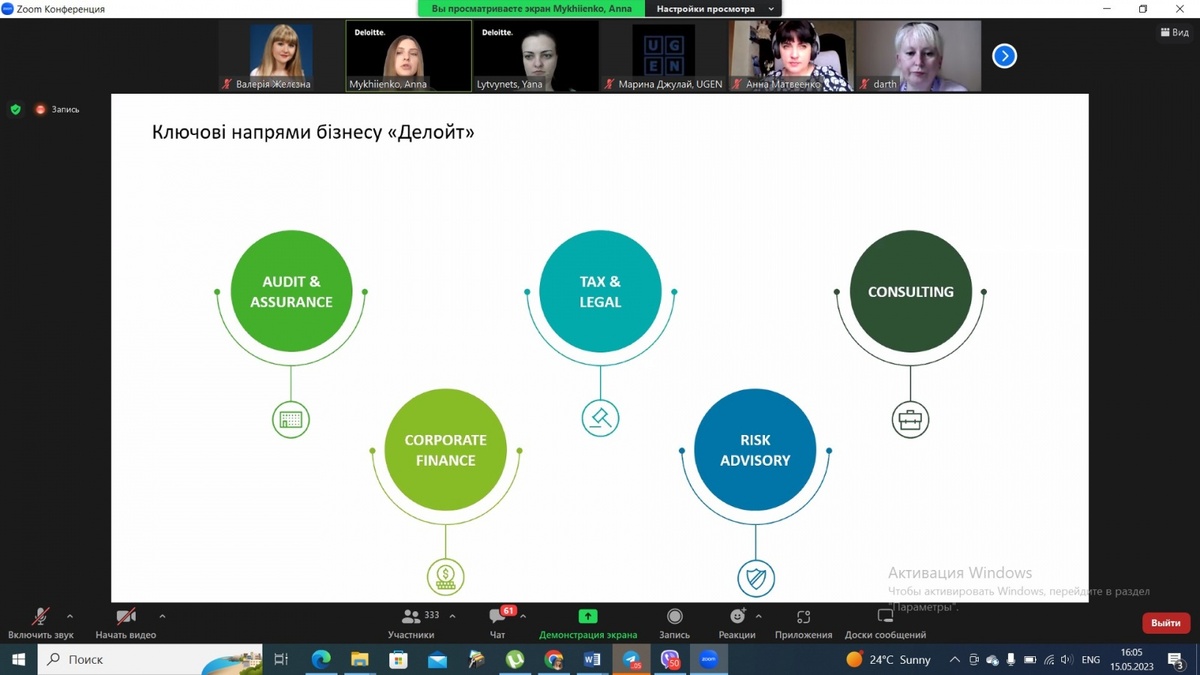The height and width of the screenshot is (675, 1200).
Task: Select Валерія Железна video thumbnail
Action: tap(281, 56)
